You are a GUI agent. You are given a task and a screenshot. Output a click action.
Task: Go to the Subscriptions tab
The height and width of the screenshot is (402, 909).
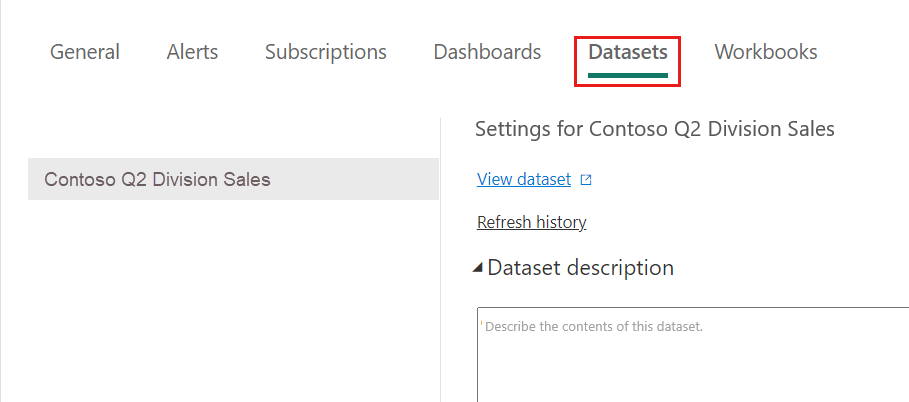click(325, 52)
